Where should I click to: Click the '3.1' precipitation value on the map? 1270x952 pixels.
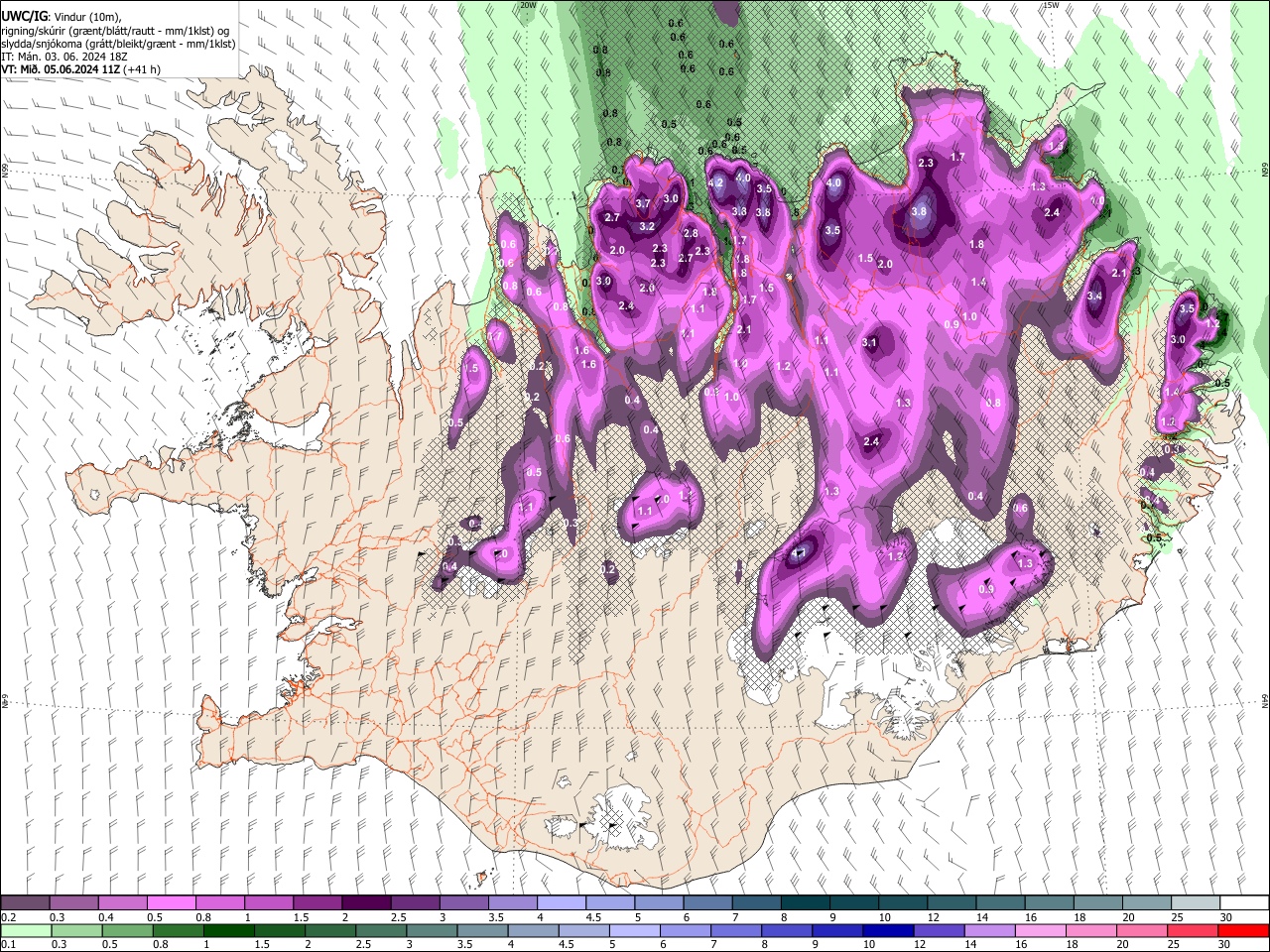click(870, 342)
